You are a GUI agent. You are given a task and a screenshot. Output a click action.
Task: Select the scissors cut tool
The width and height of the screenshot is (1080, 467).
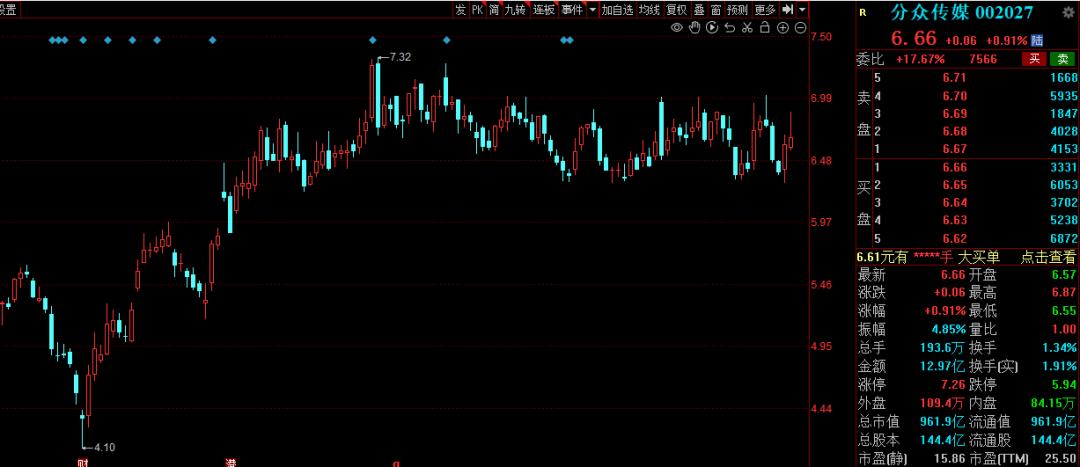(x=747, y=28)
